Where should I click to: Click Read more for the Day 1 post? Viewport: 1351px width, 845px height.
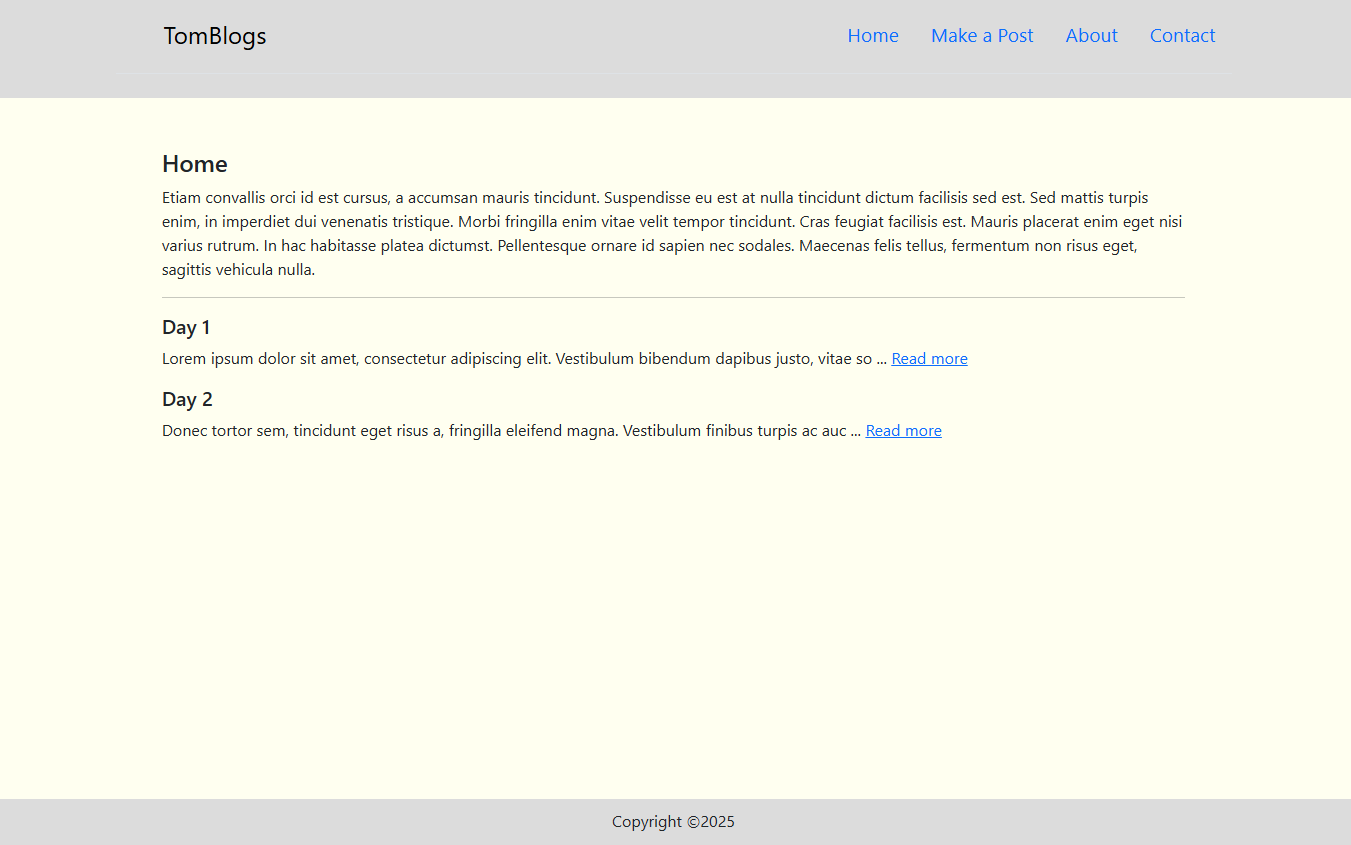(929, 359)
